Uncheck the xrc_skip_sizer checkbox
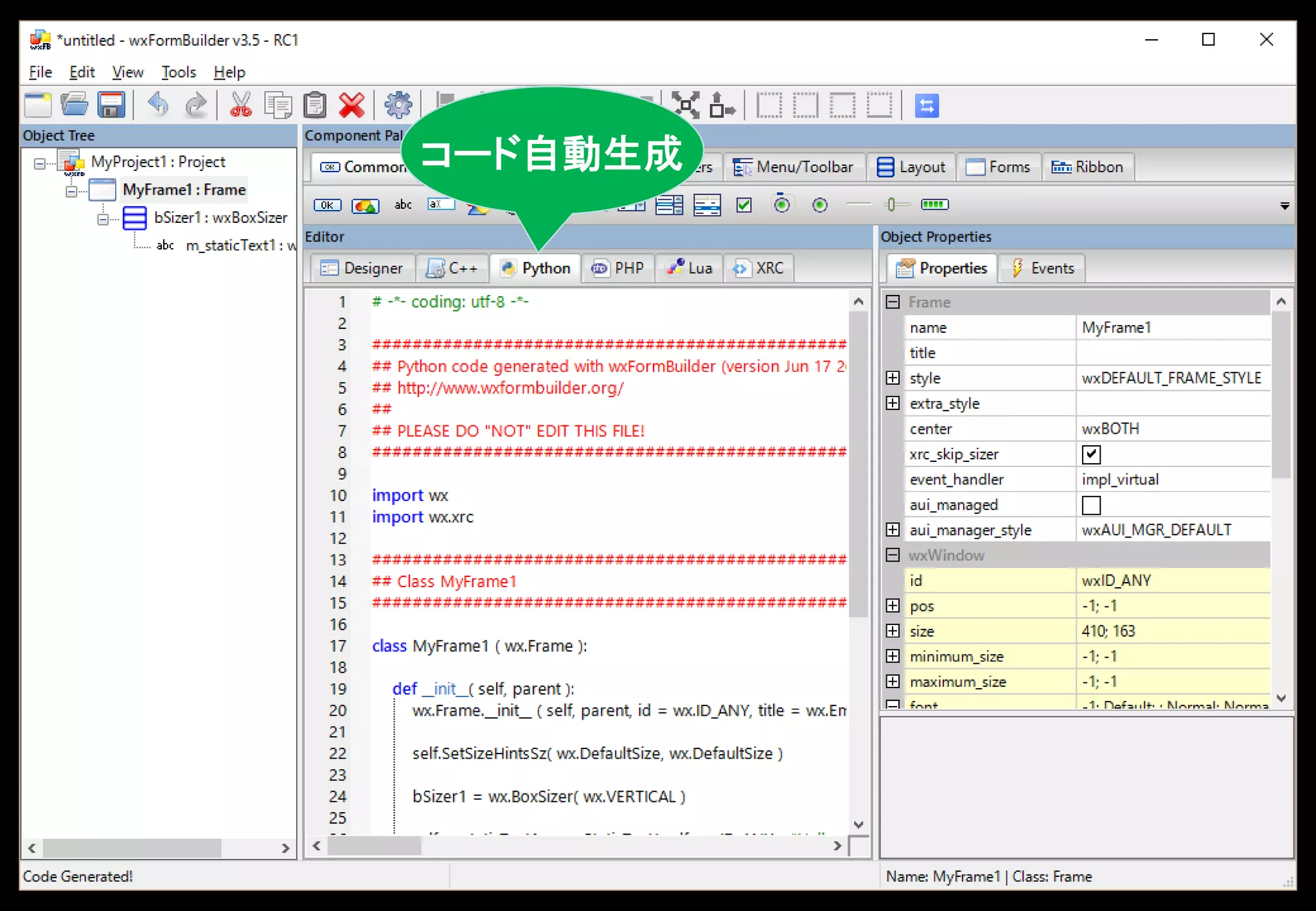This screenshot has width=1316, height=911. click(x=1091, y=455)
